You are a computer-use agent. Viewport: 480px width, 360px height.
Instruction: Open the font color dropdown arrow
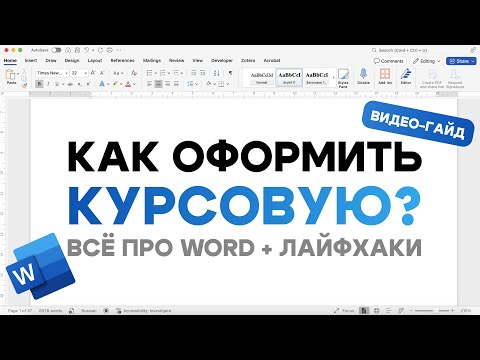(x=134, y=85)
